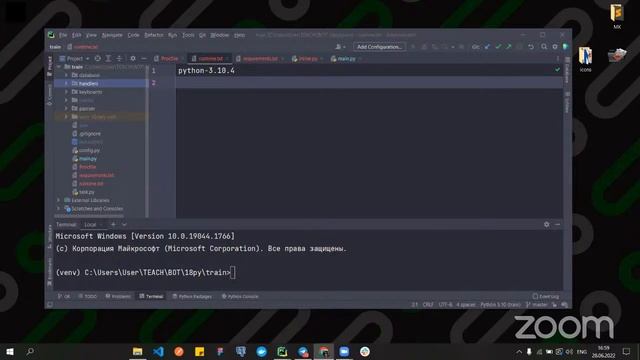Viewport: 640px width, 360px height.
Task: Open Event Log in status bar
Action: coord(546,296)
